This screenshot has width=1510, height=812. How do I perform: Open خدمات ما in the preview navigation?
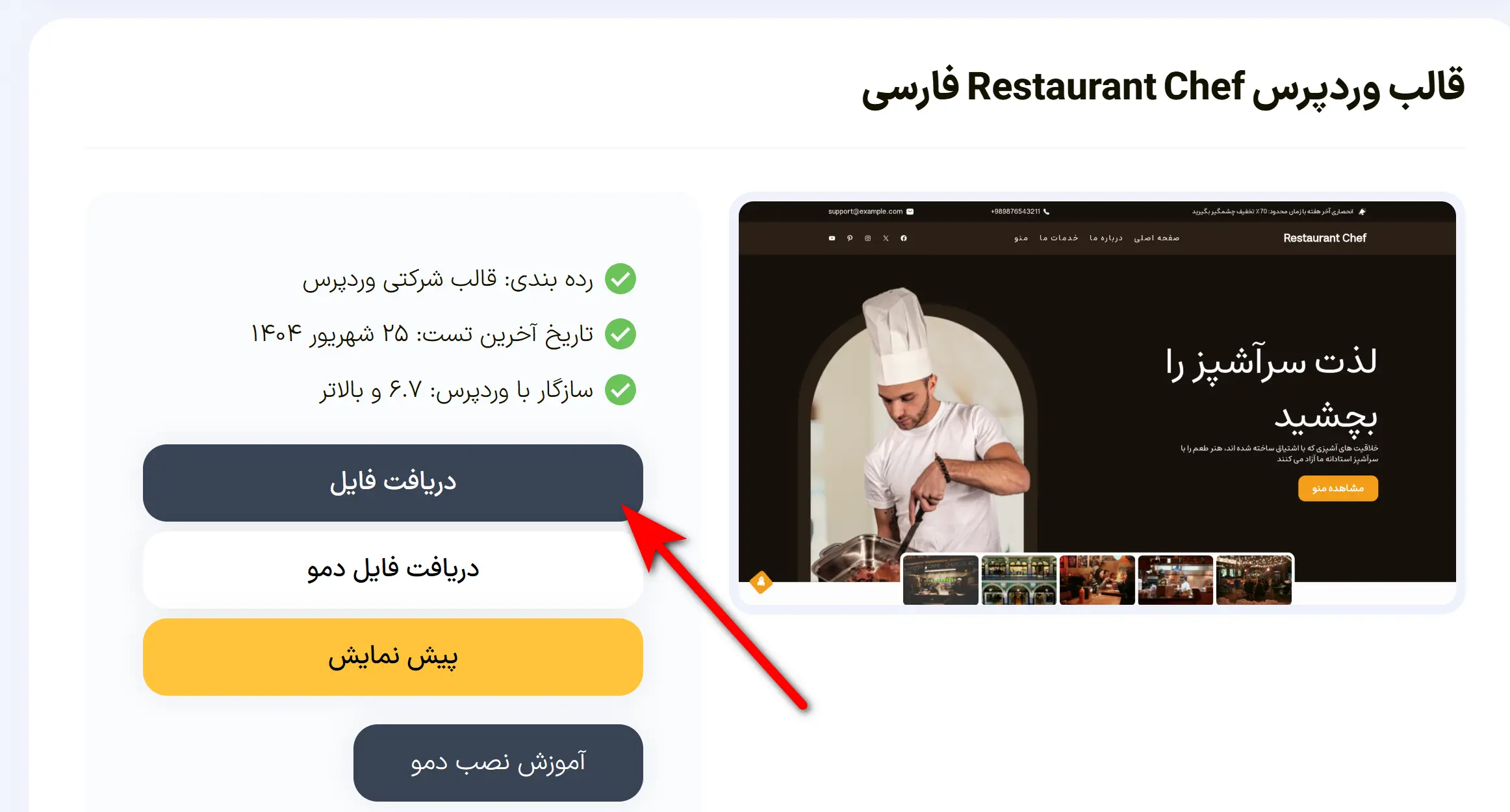[x=1058, y=238]
